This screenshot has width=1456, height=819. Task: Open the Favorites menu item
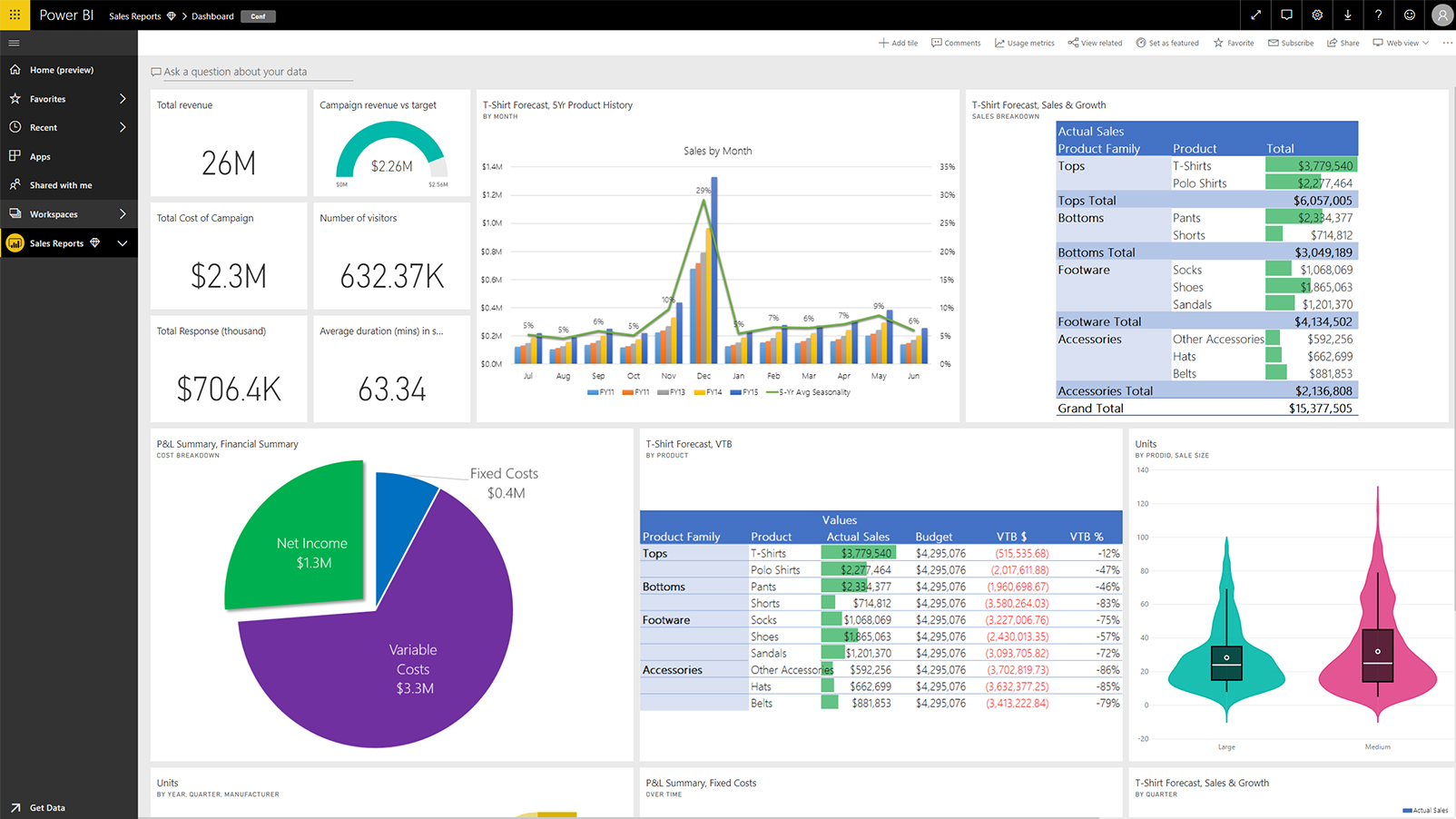coord(47,98)
